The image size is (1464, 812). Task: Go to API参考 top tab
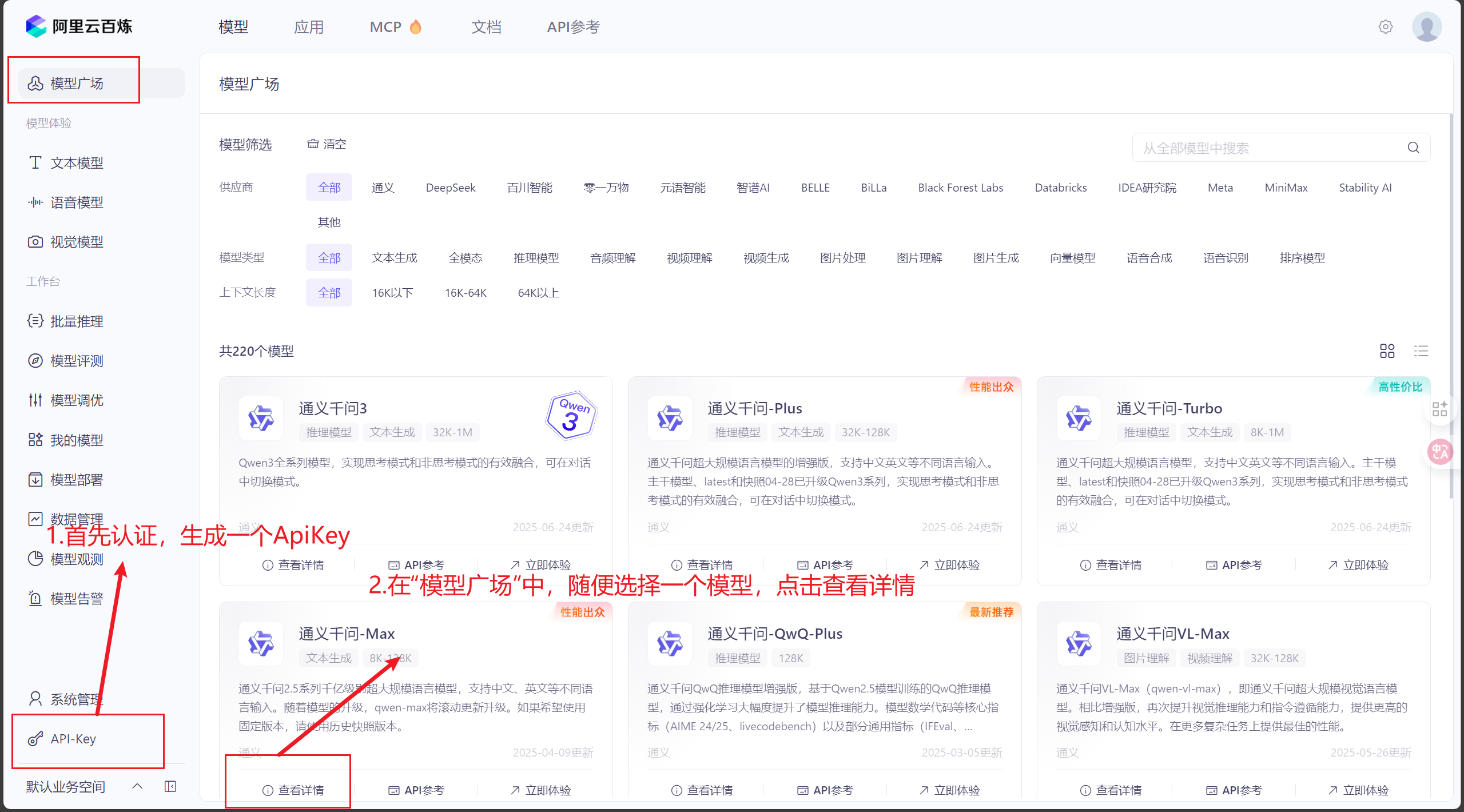(573, 27)
